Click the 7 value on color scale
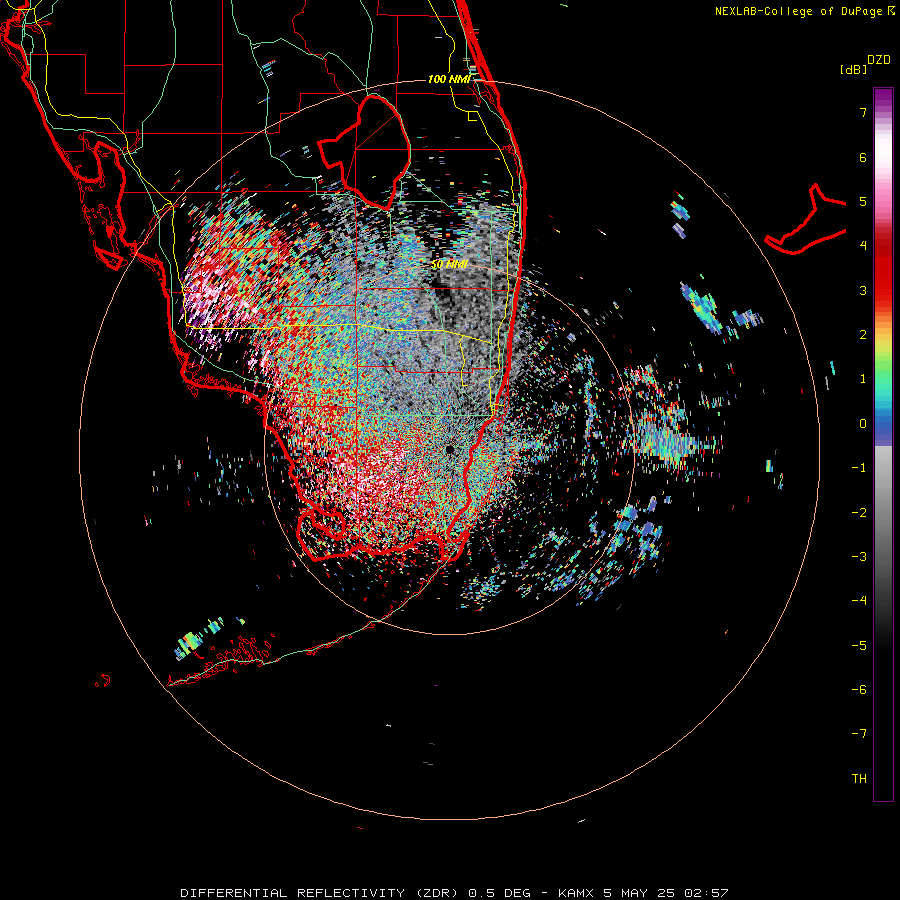The height and width of the screenshot is (900, 900). [x=863, y=112]
